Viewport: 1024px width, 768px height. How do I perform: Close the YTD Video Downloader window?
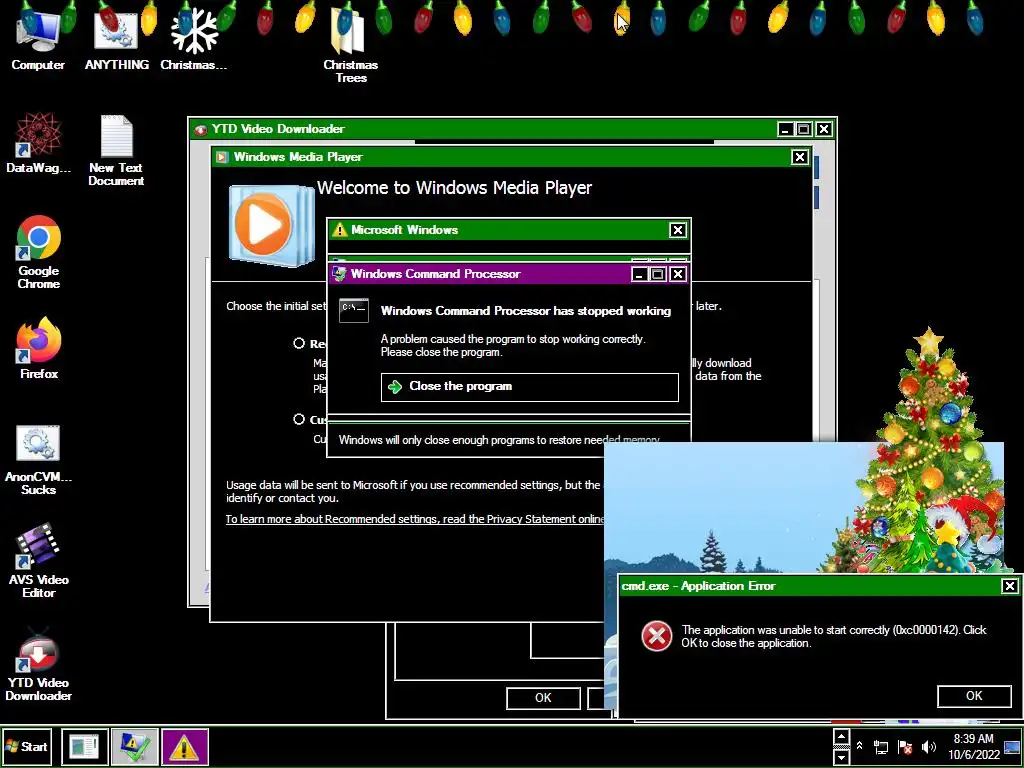[x=824, y=129]
